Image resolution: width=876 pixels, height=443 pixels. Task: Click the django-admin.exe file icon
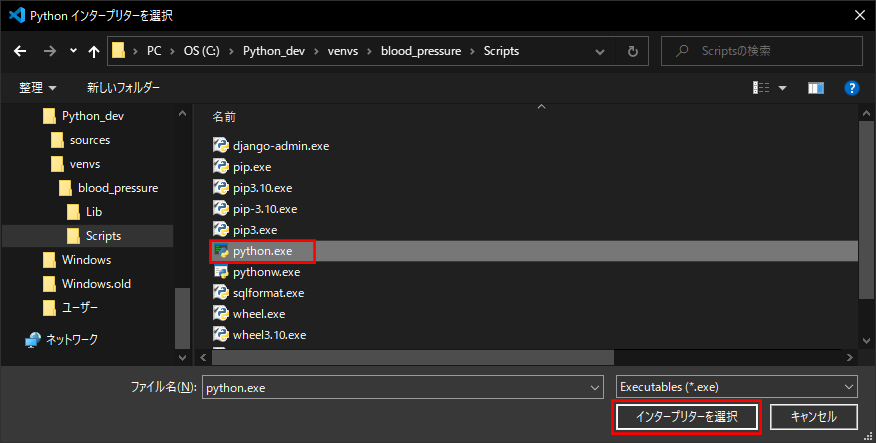tap(221, 146)
